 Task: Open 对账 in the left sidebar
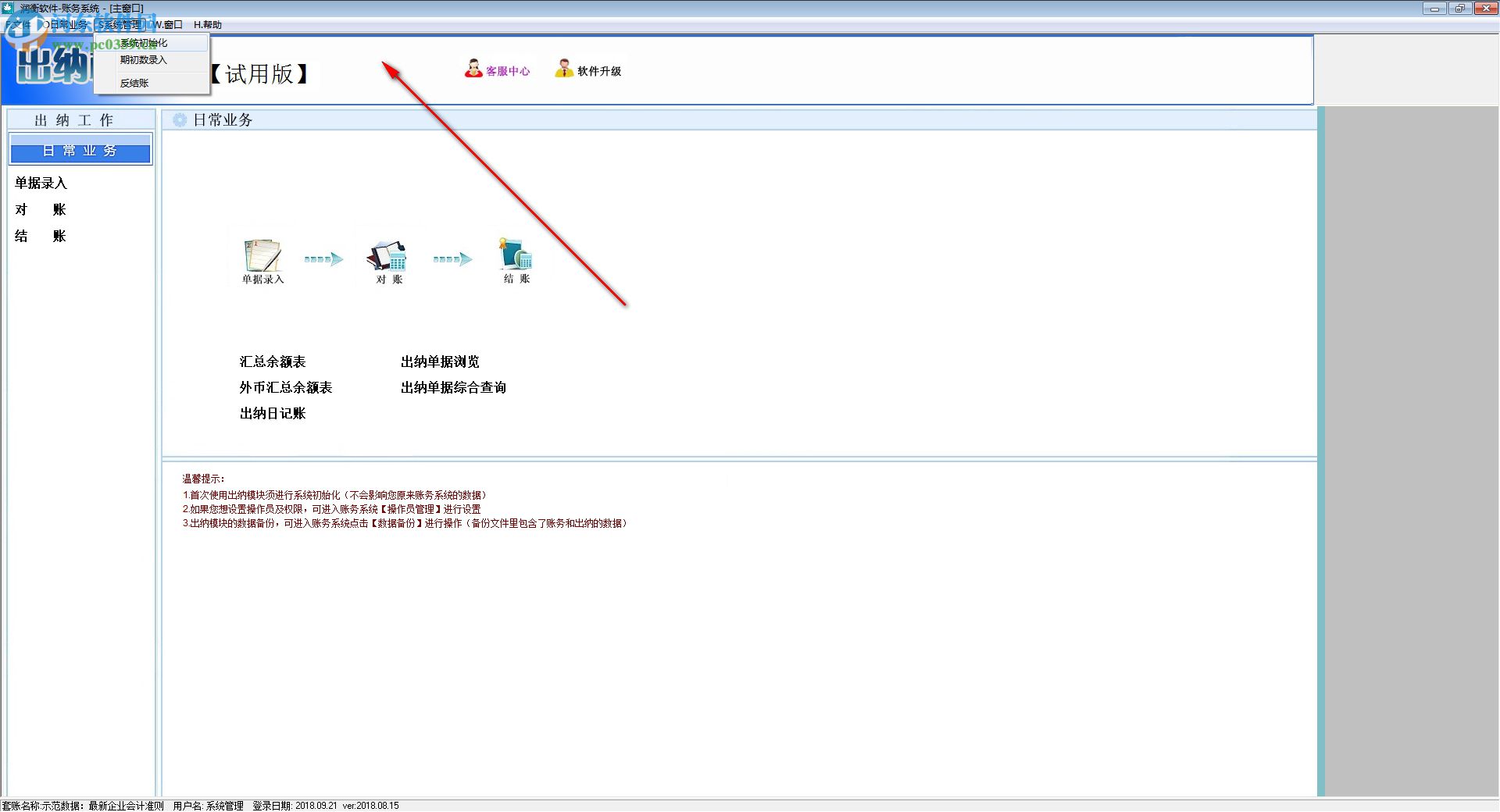coord(41,209)
